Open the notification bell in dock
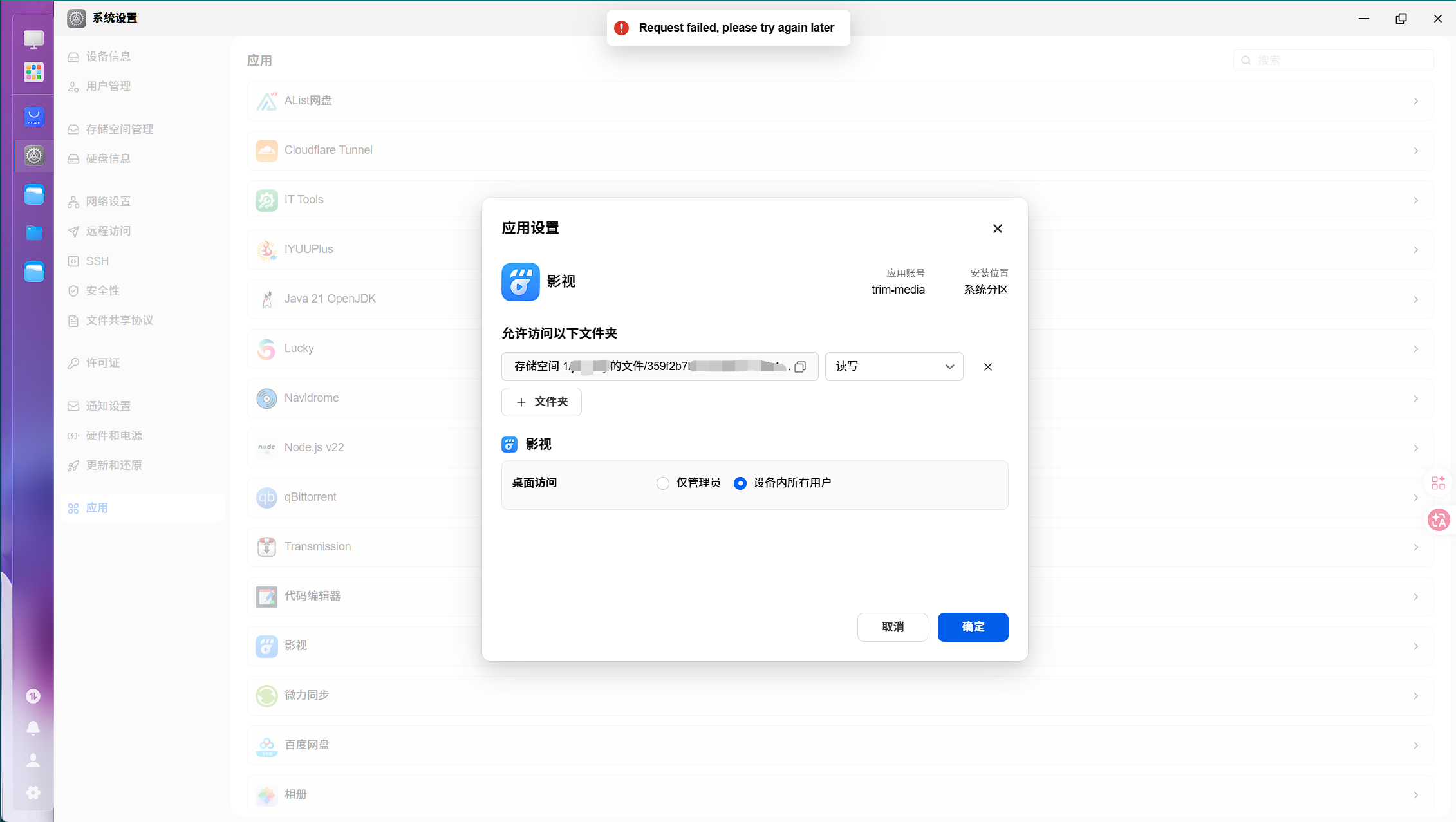This screenshot has height=822, width=1456. point(33,728)
